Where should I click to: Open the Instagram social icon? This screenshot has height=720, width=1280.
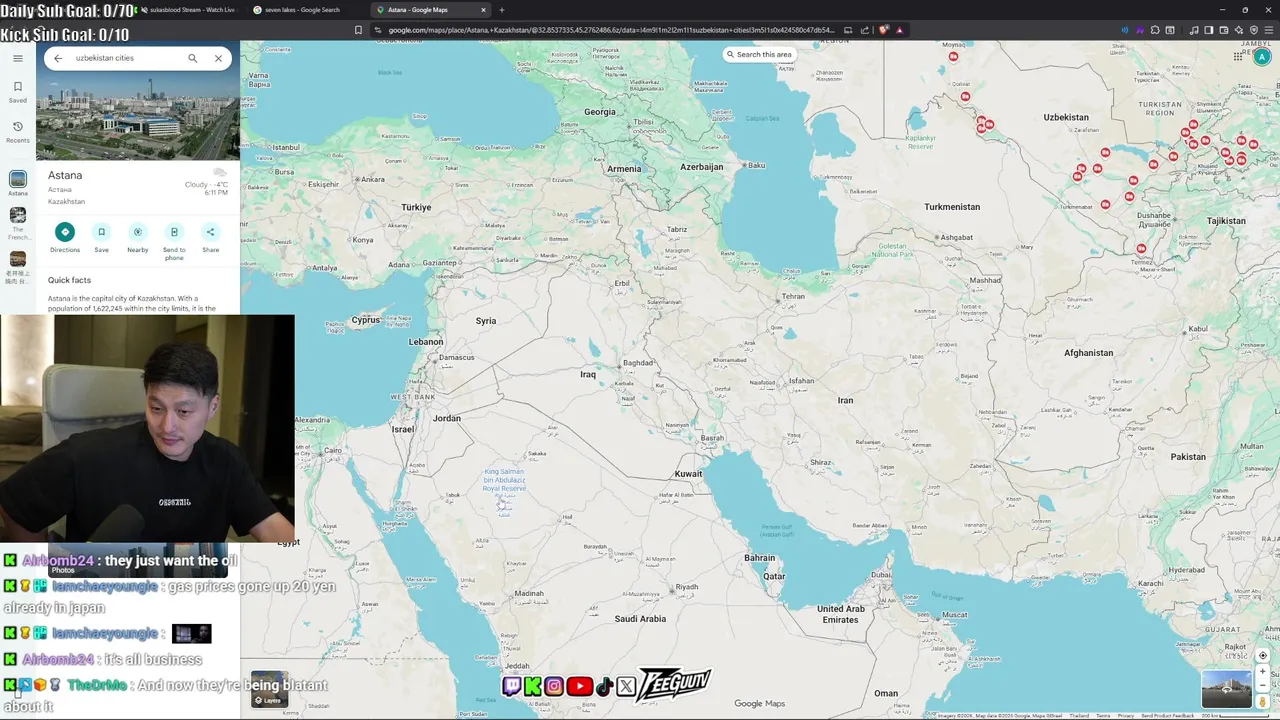click(554, 686)
